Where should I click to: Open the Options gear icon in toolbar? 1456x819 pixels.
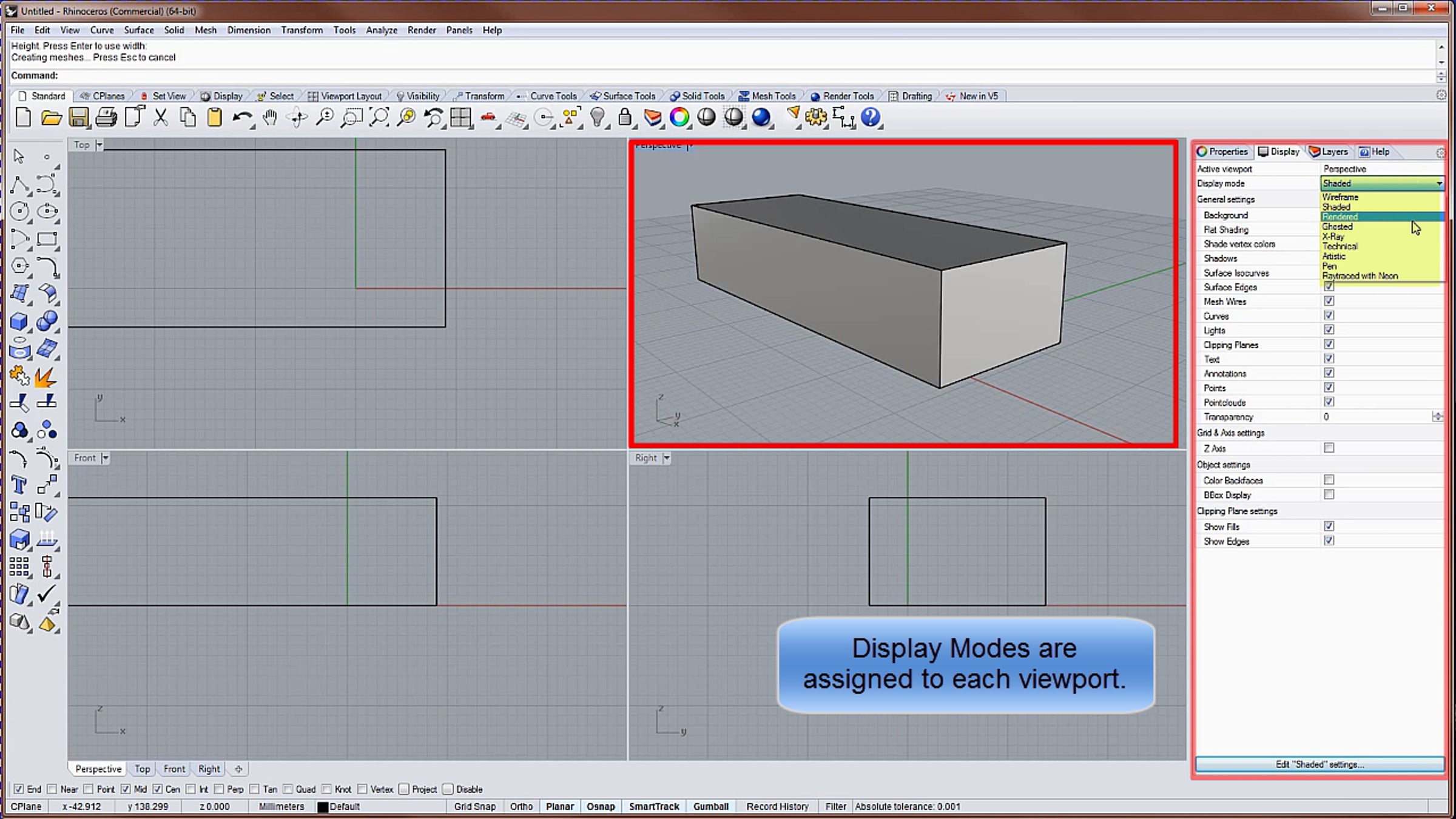[816, 118]
